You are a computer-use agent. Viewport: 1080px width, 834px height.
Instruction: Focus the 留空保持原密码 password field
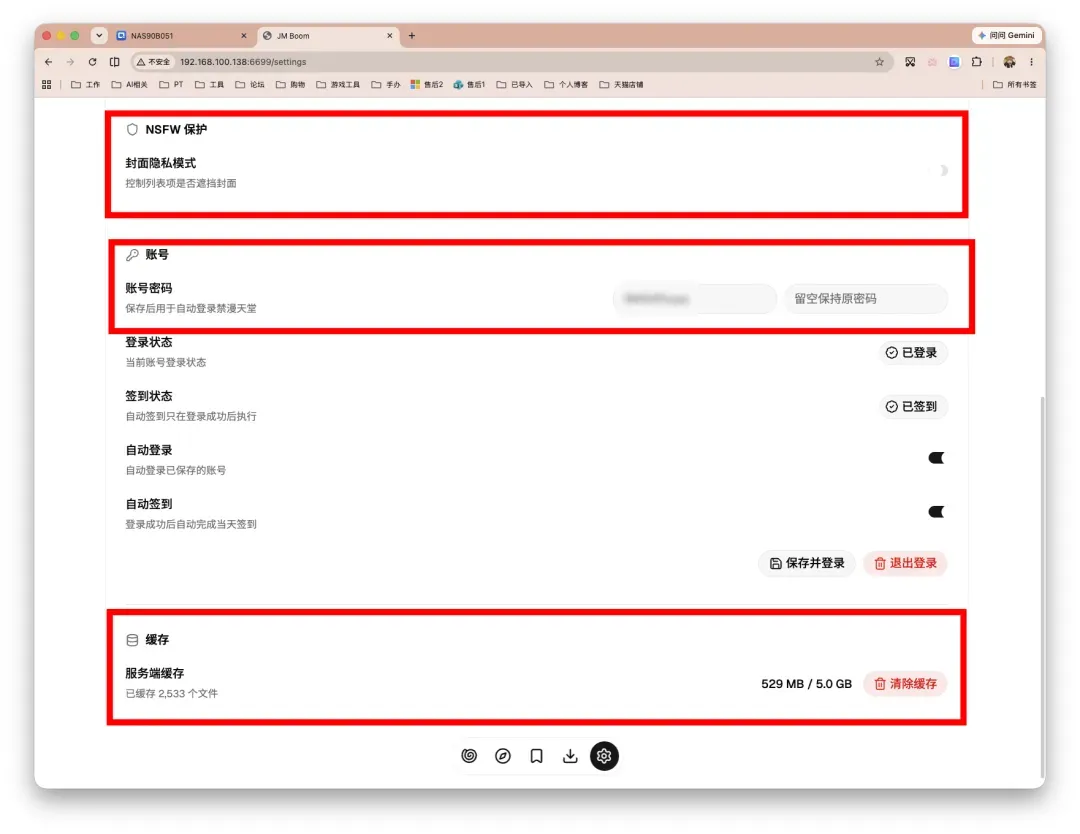[866, 299]
